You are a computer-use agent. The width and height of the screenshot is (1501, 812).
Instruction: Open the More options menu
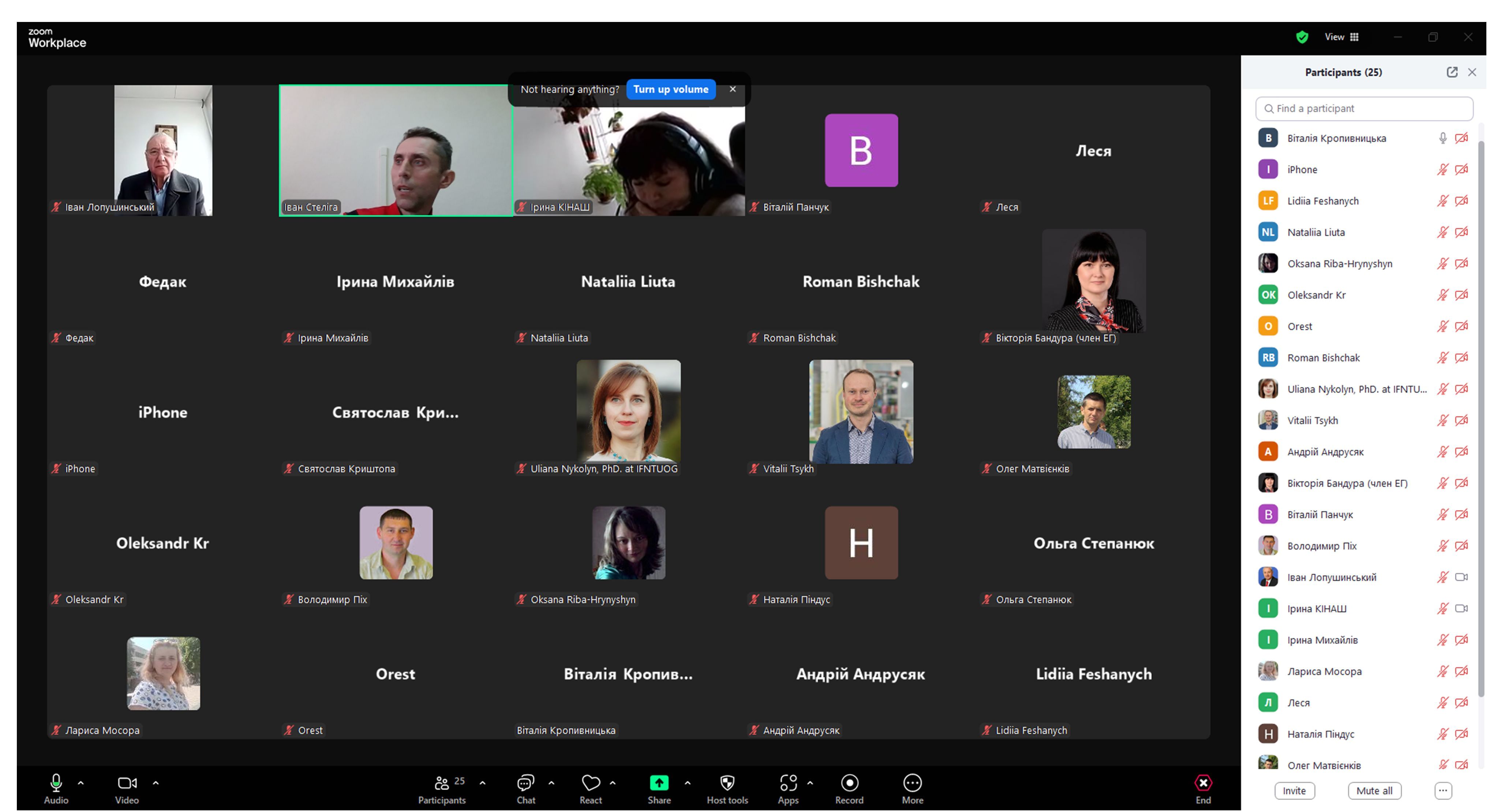tap(912, 783)
